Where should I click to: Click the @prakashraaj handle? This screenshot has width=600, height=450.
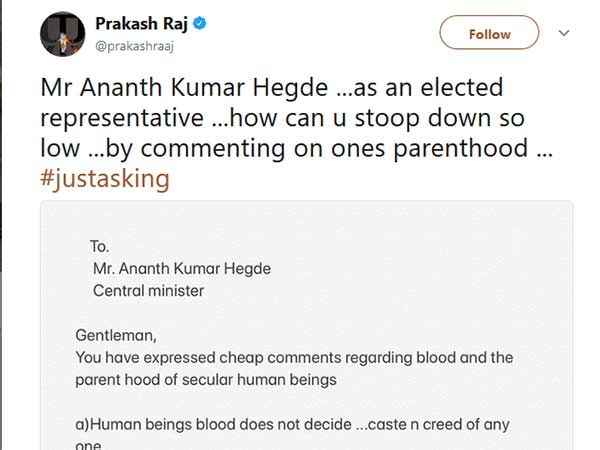click(x=137, y=45)
